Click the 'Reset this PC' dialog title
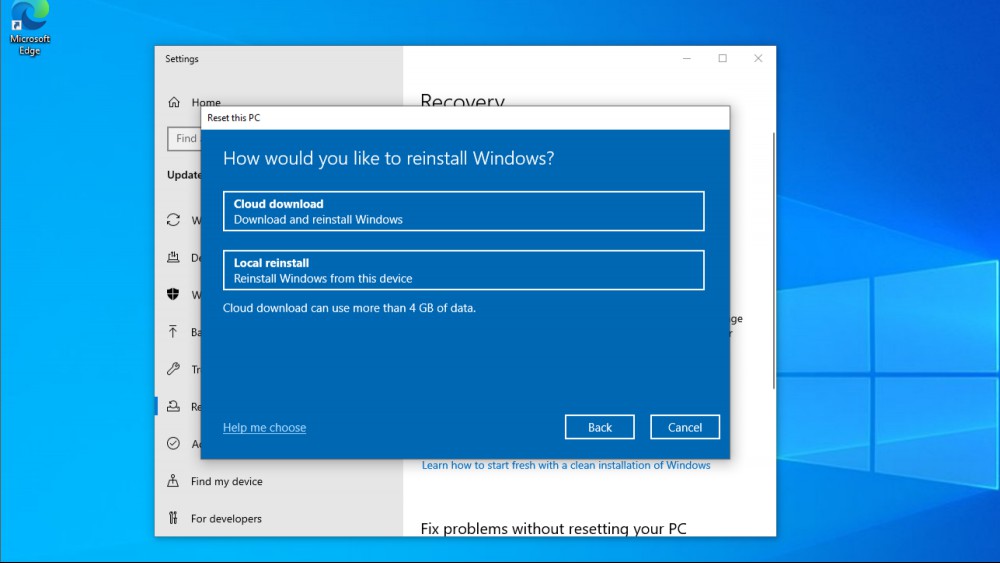 click(233, 118)
